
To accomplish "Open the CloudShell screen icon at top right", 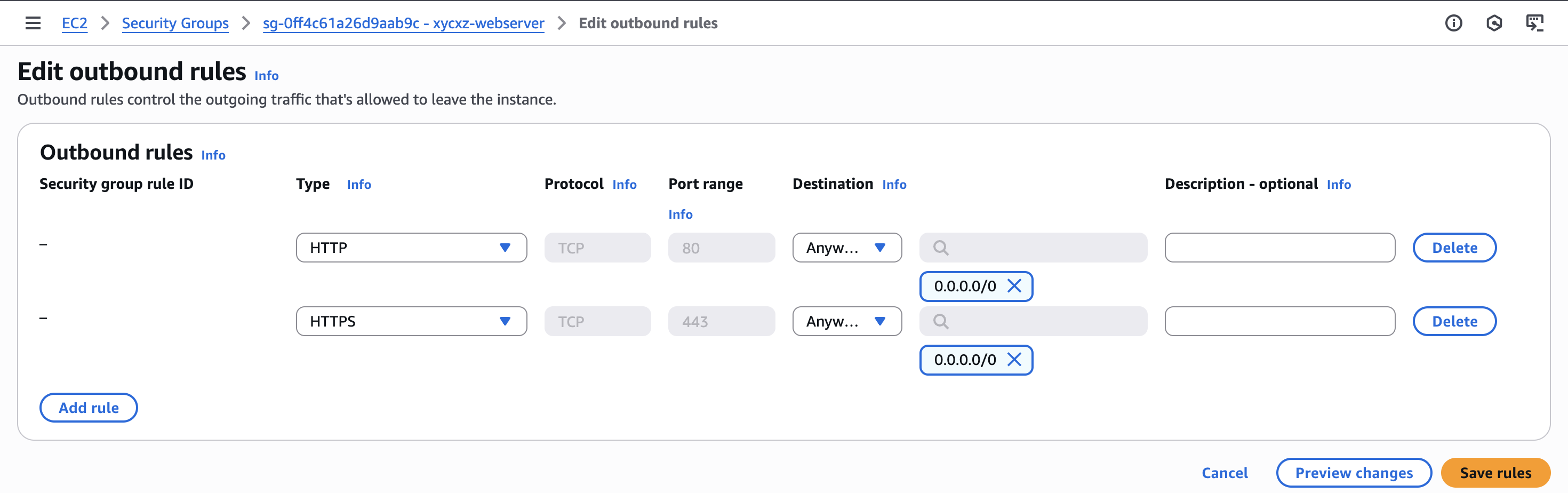I will point(1534,23).
